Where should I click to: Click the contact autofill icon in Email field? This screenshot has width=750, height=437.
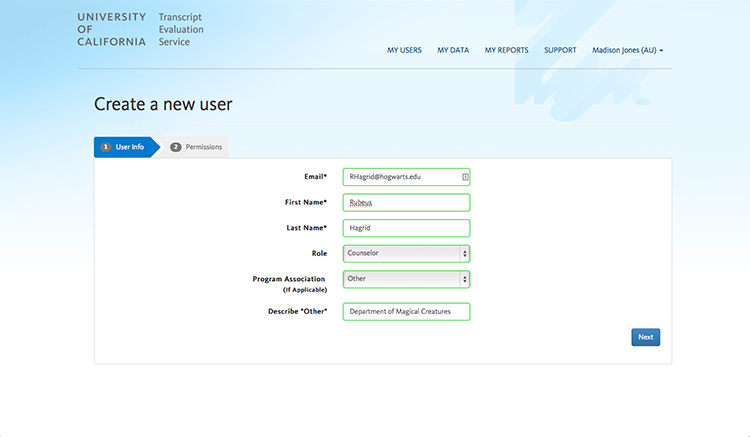click(x=465, y=177)
